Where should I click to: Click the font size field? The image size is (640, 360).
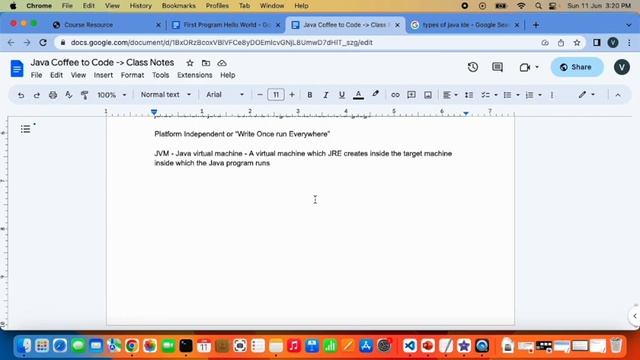(276, 95)
